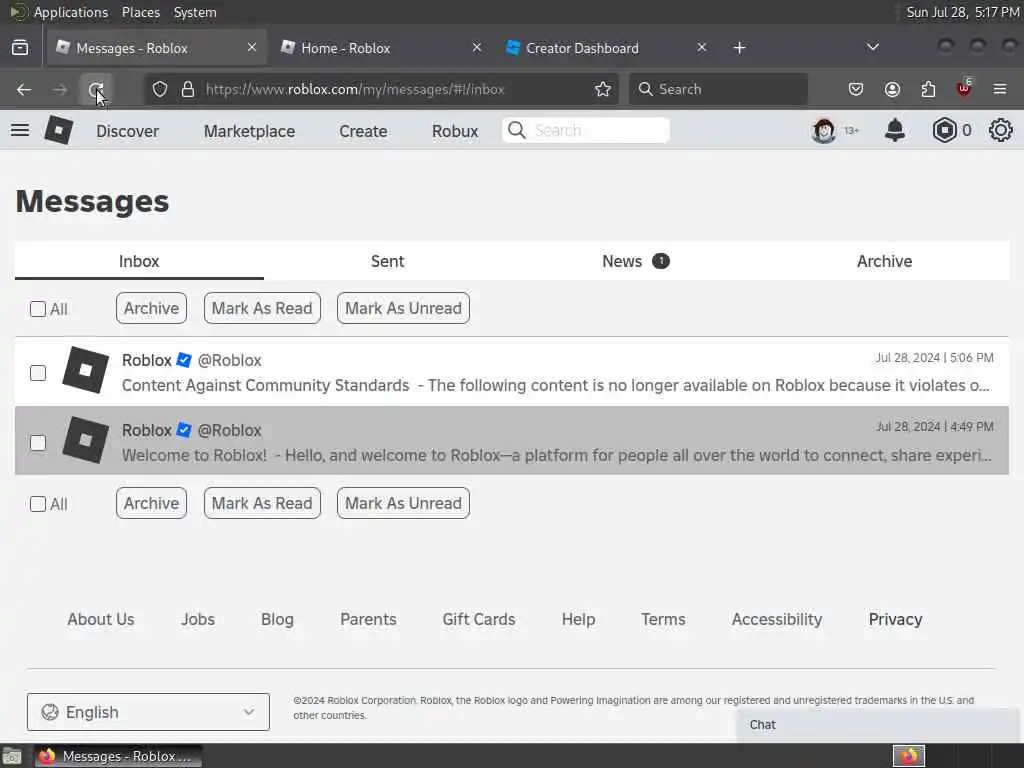Image resolution: width=1024 pixels, height=768 pixels.
Task: Click the bottom Archive button
Action: [x=152, y=504]
